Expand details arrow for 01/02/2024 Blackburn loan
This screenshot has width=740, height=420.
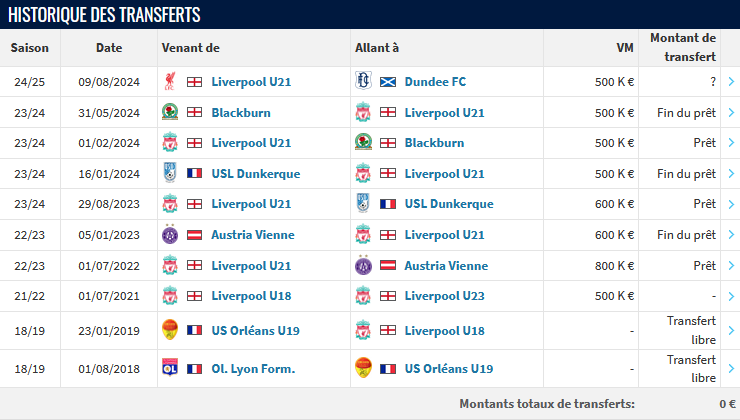pyautogui.click(x=731, y=143)
